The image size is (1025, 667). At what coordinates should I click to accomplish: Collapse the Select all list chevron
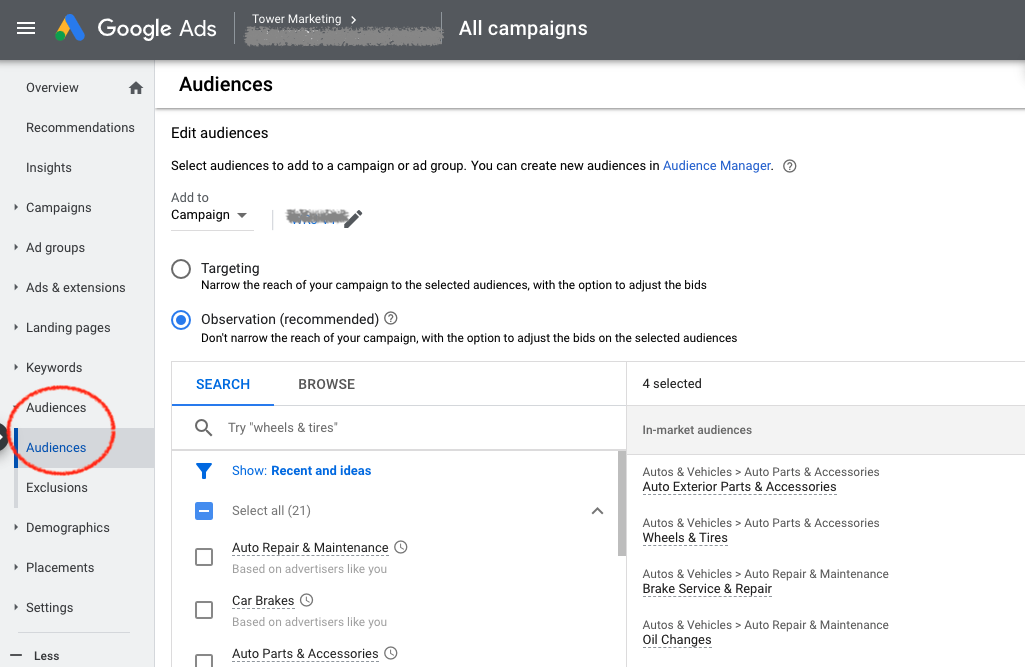click(x=597, y=511)
